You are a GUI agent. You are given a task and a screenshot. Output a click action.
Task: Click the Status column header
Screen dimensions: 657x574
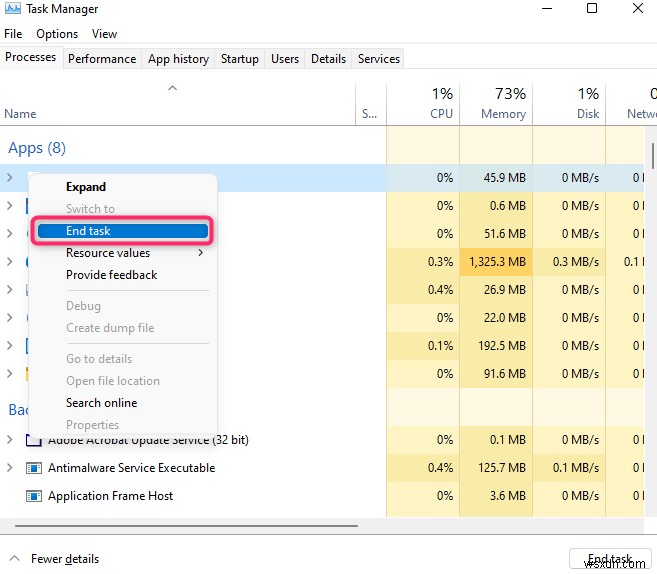click(371, 105)
